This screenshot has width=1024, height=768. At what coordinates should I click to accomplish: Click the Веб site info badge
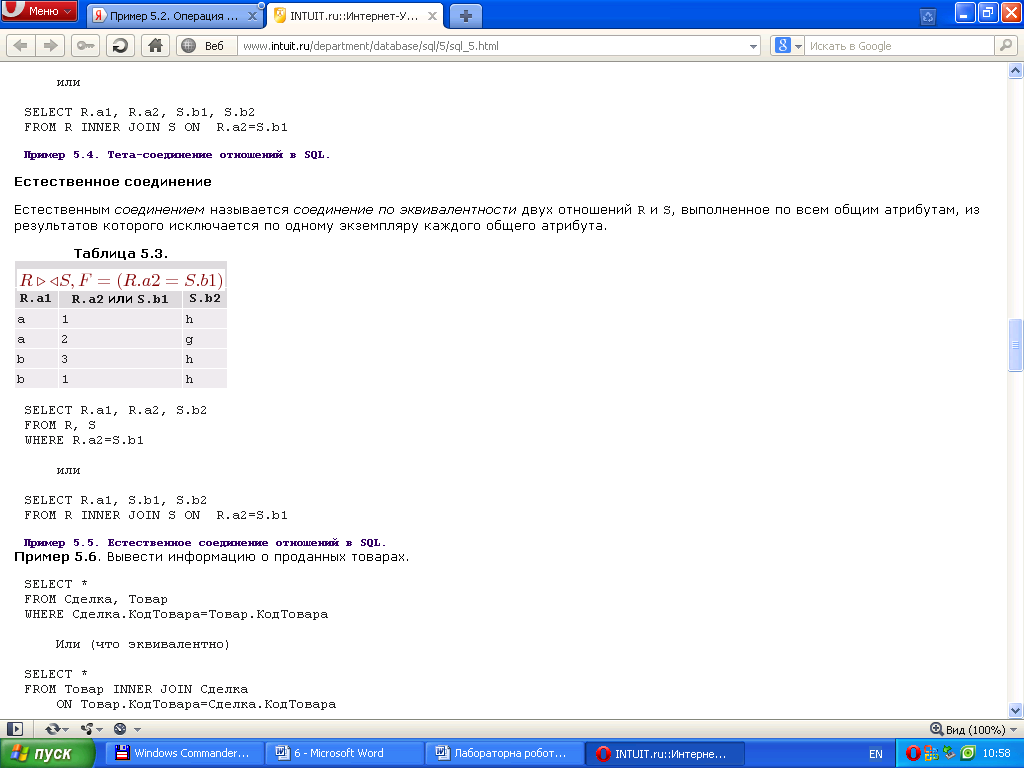206,46
